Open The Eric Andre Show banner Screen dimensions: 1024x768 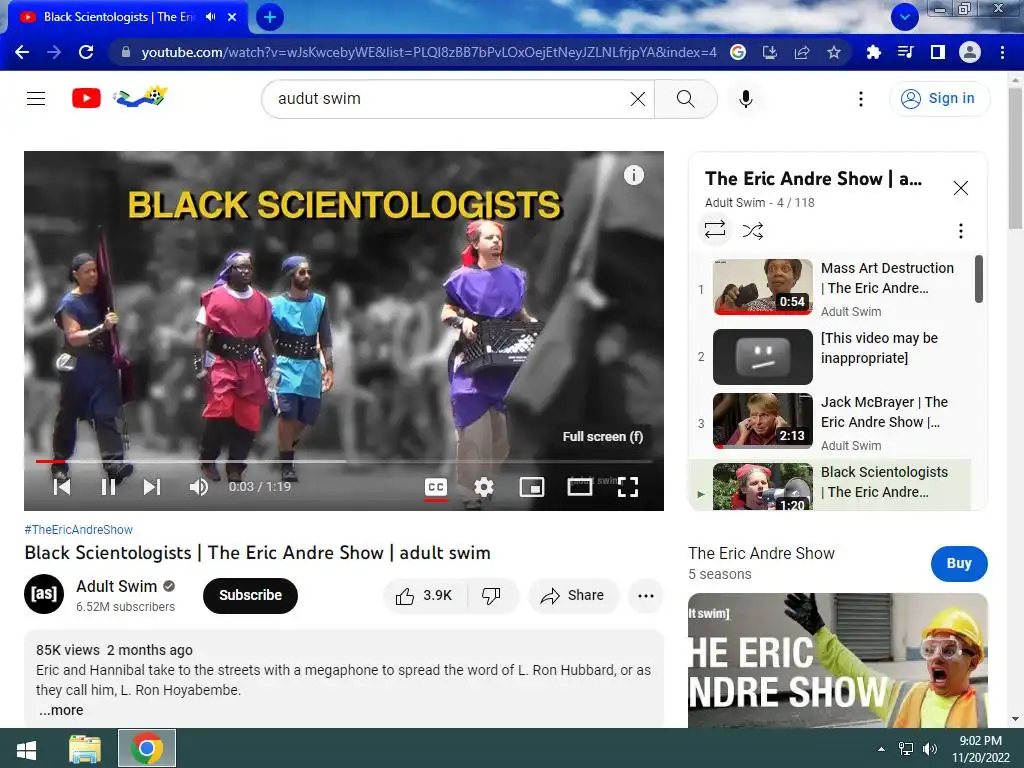tap(837, 660)
